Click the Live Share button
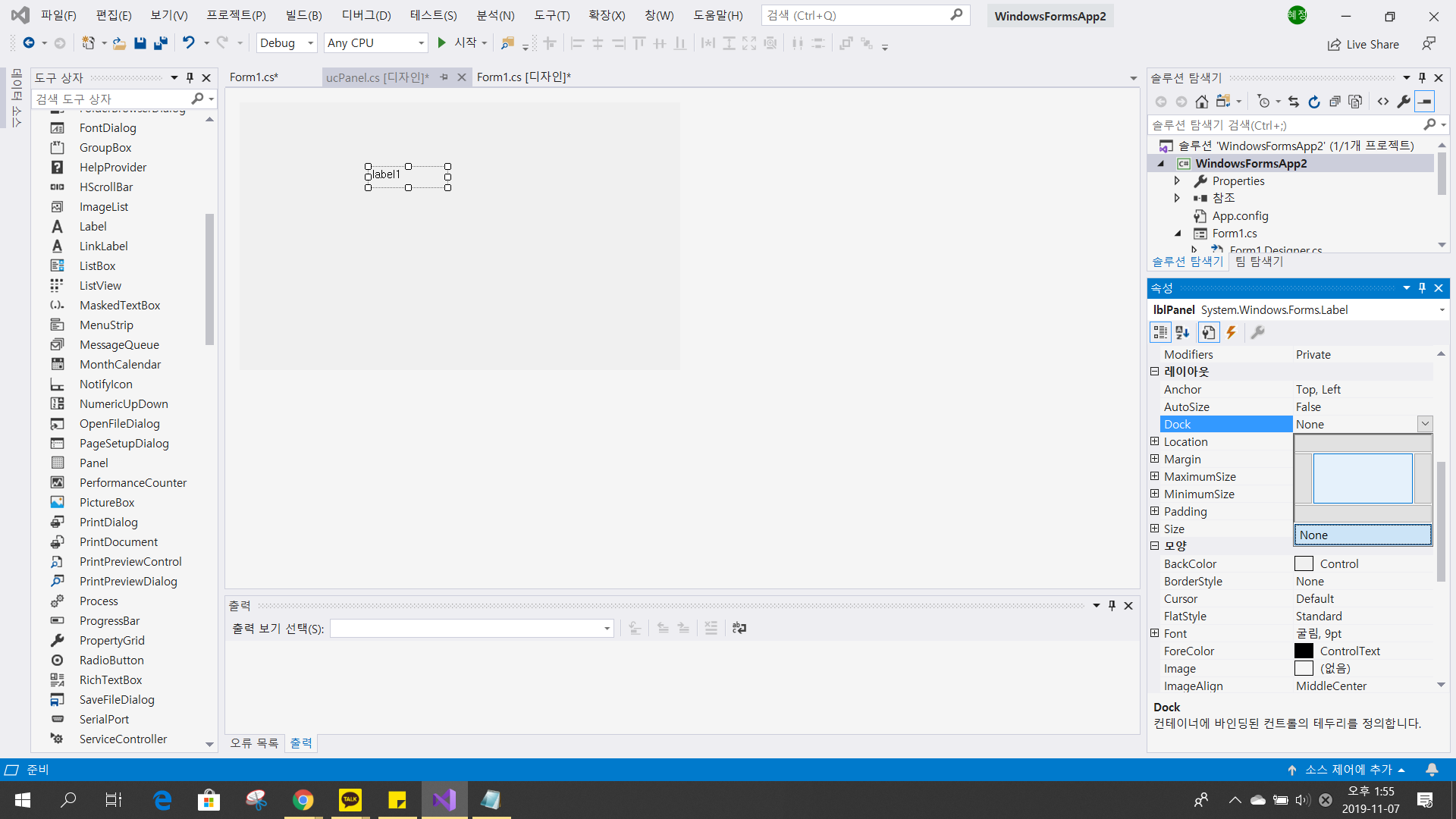Image resolution: width=1456 pixels, height=819 pixels. point(1363,44)
